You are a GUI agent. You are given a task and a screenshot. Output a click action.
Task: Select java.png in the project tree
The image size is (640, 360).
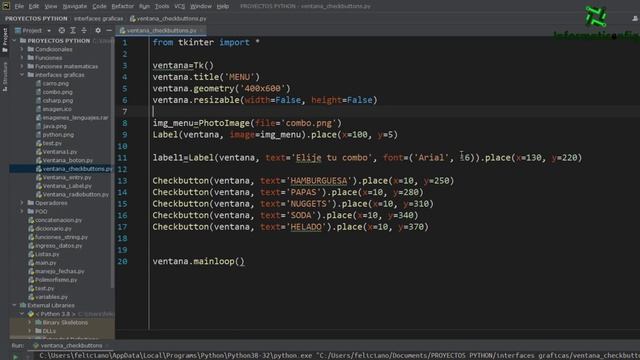55,126
